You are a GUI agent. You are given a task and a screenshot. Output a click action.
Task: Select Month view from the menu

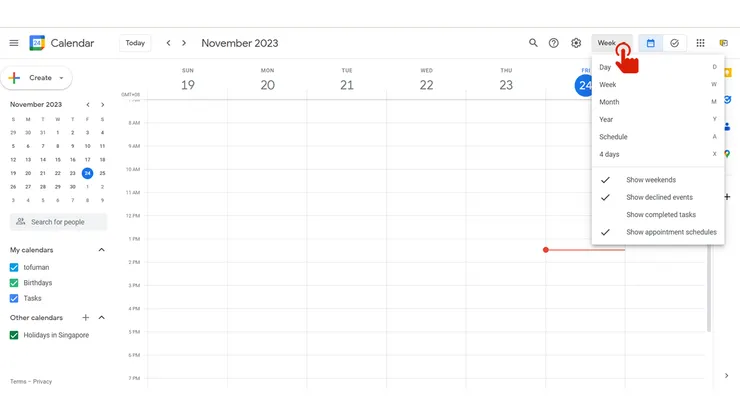(x=609, y=102)
